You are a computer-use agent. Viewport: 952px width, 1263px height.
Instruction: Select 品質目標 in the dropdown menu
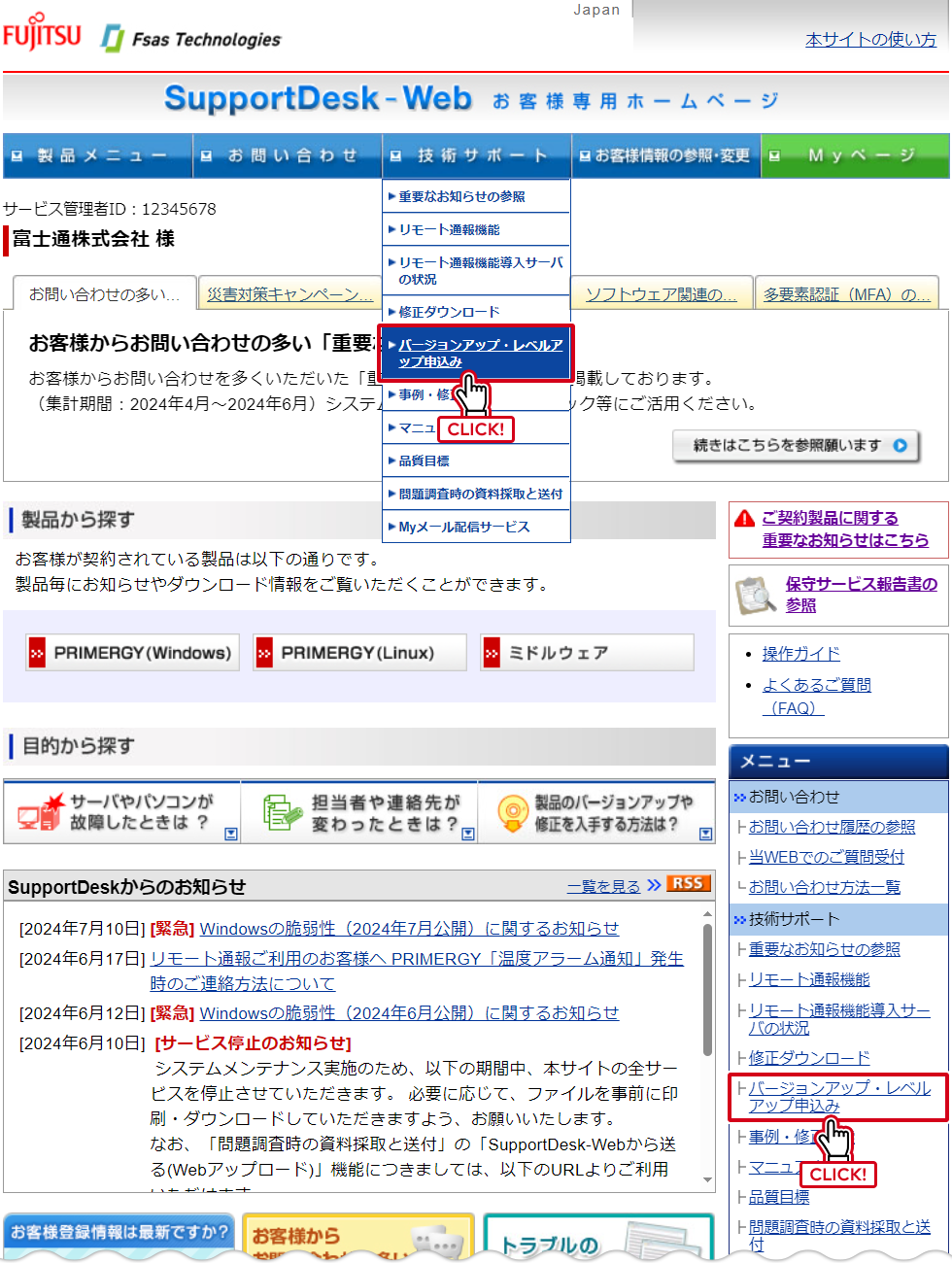(476, 461)
